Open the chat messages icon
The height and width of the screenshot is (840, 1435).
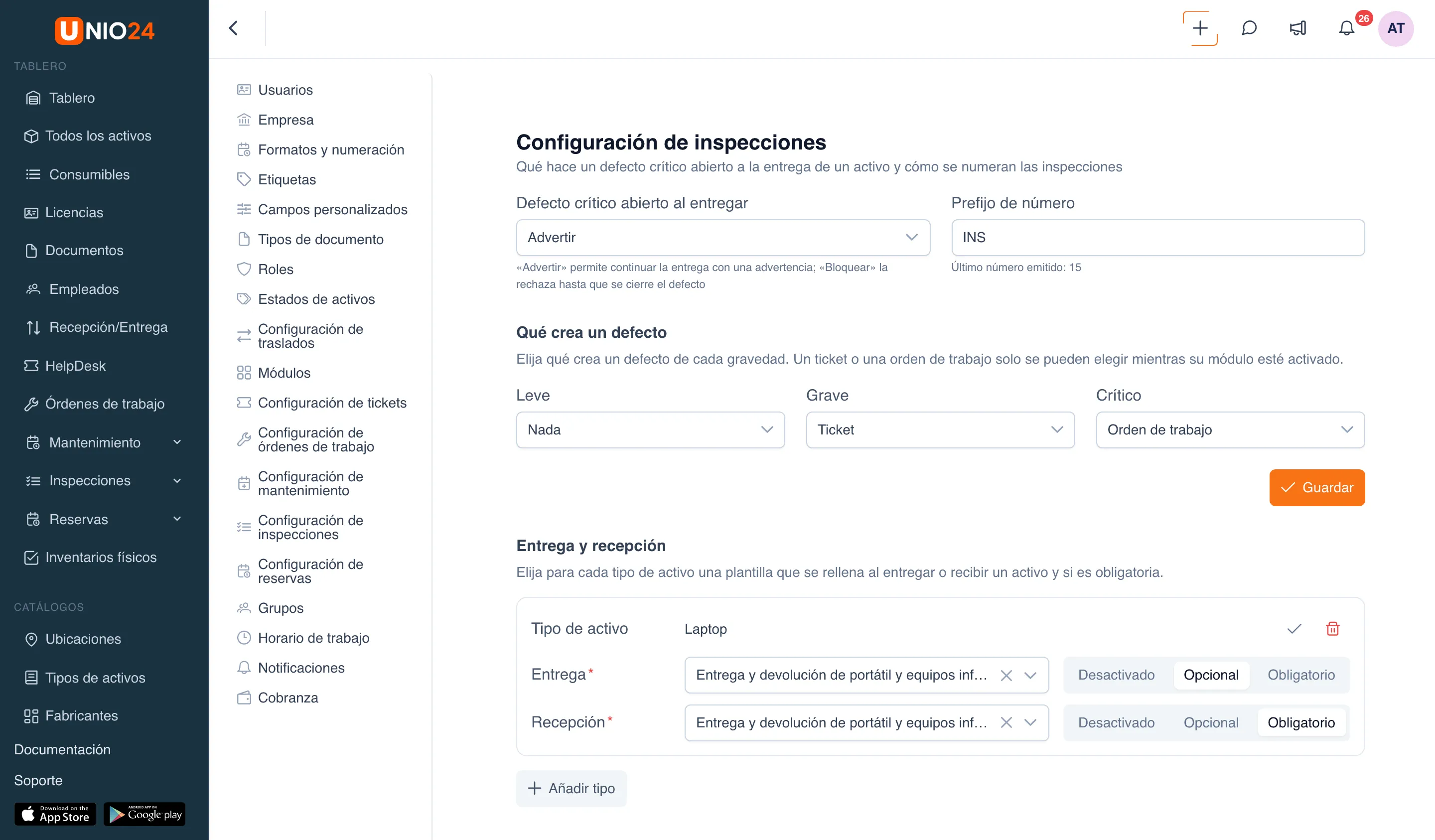1249,28
